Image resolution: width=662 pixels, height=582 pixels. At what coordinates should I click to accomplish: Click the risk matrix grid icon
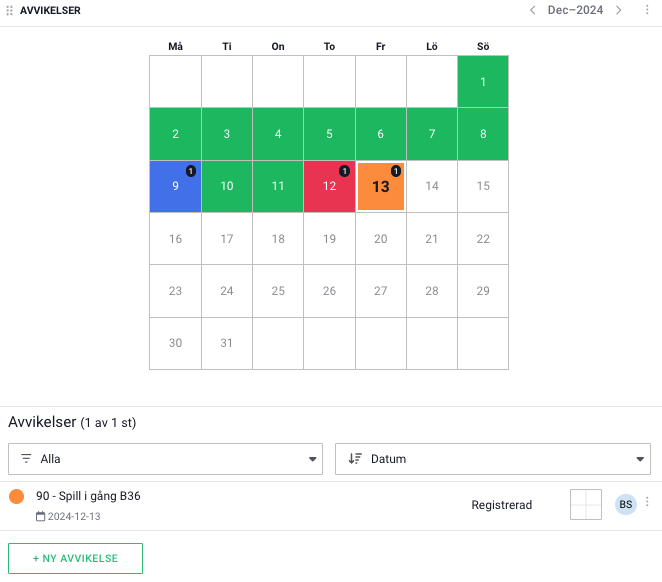tap(586, 505)
